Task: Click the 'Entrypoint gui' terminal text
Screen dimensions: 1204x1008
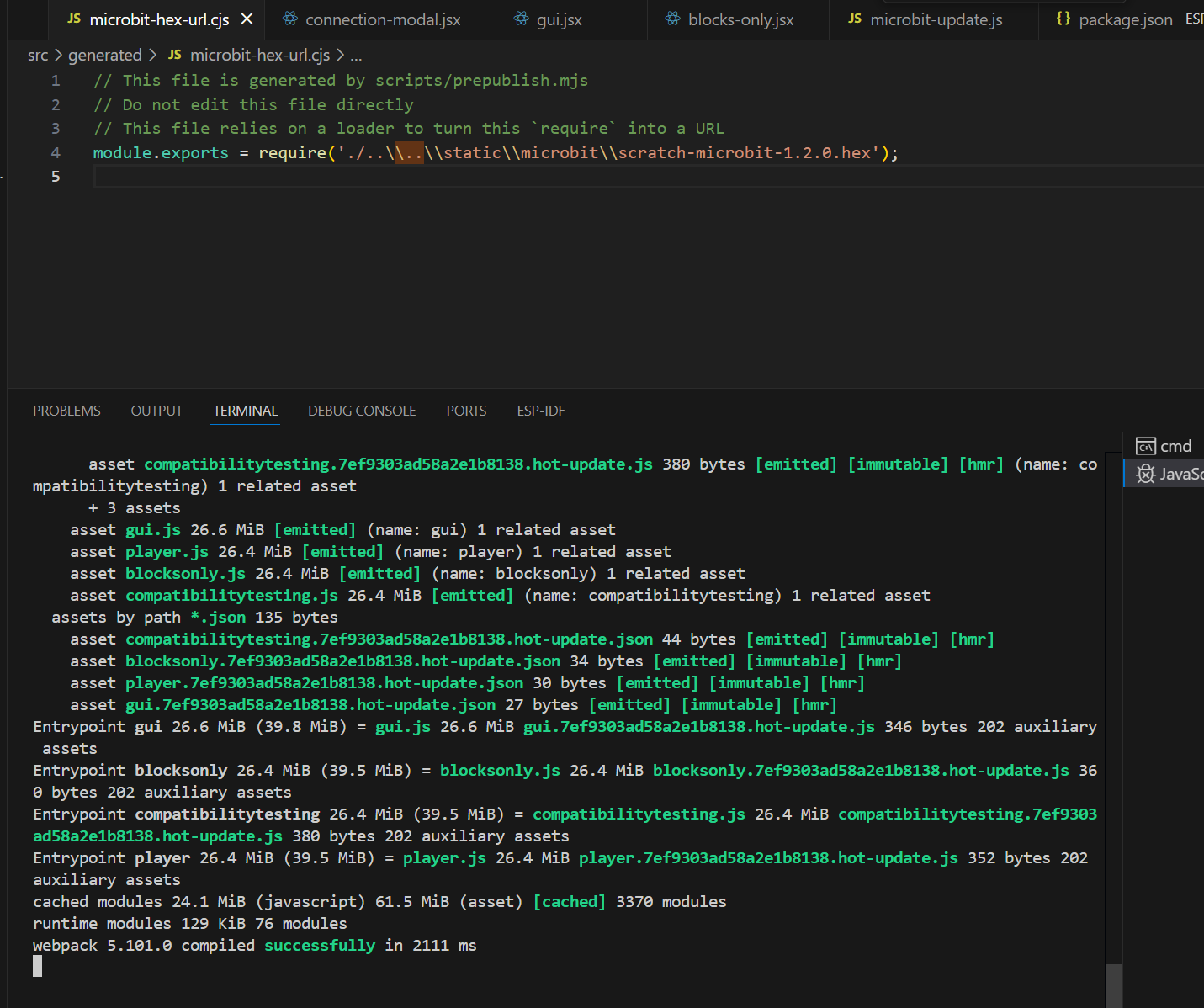Action: [x=98, y=727]
